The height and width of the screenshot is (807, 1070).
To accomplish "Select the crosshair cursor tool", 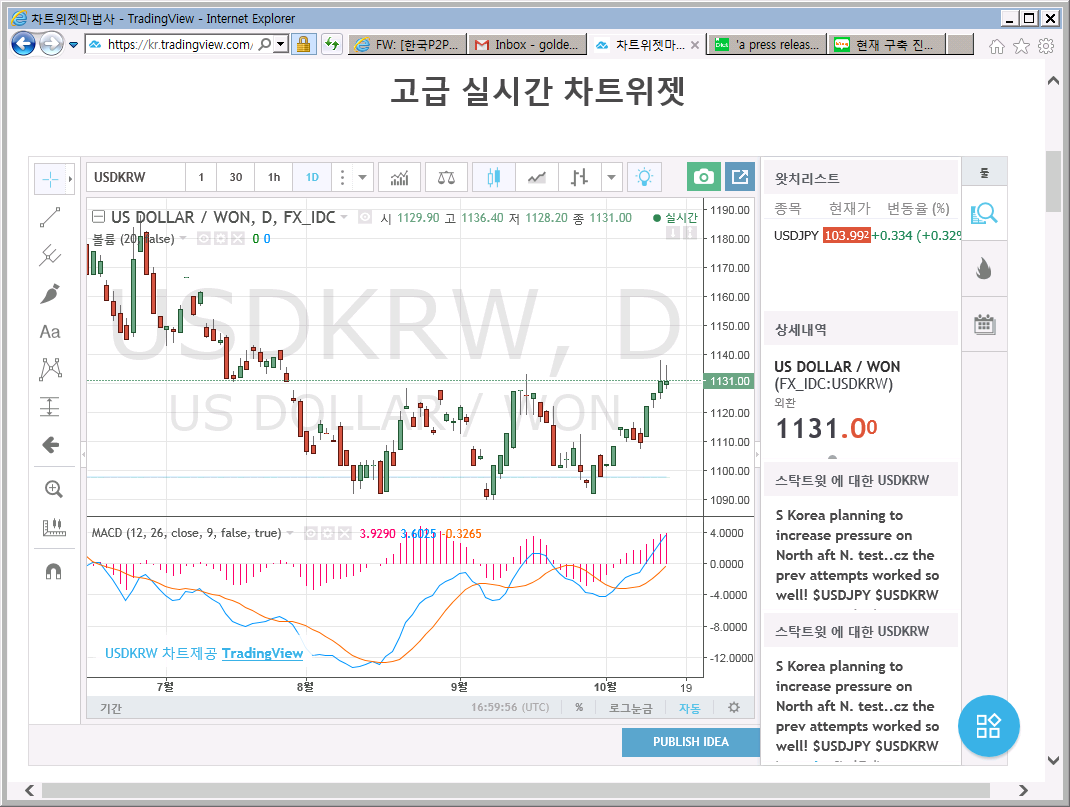I will point(50,179).
